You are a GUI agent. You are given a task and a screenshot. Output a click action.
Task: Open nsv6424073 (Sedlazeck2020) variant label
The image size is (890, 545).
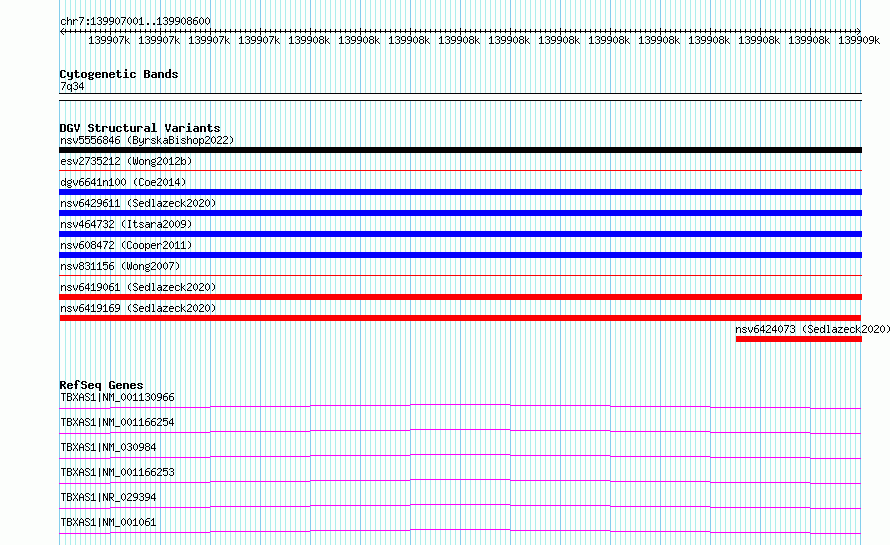(812, 329)
